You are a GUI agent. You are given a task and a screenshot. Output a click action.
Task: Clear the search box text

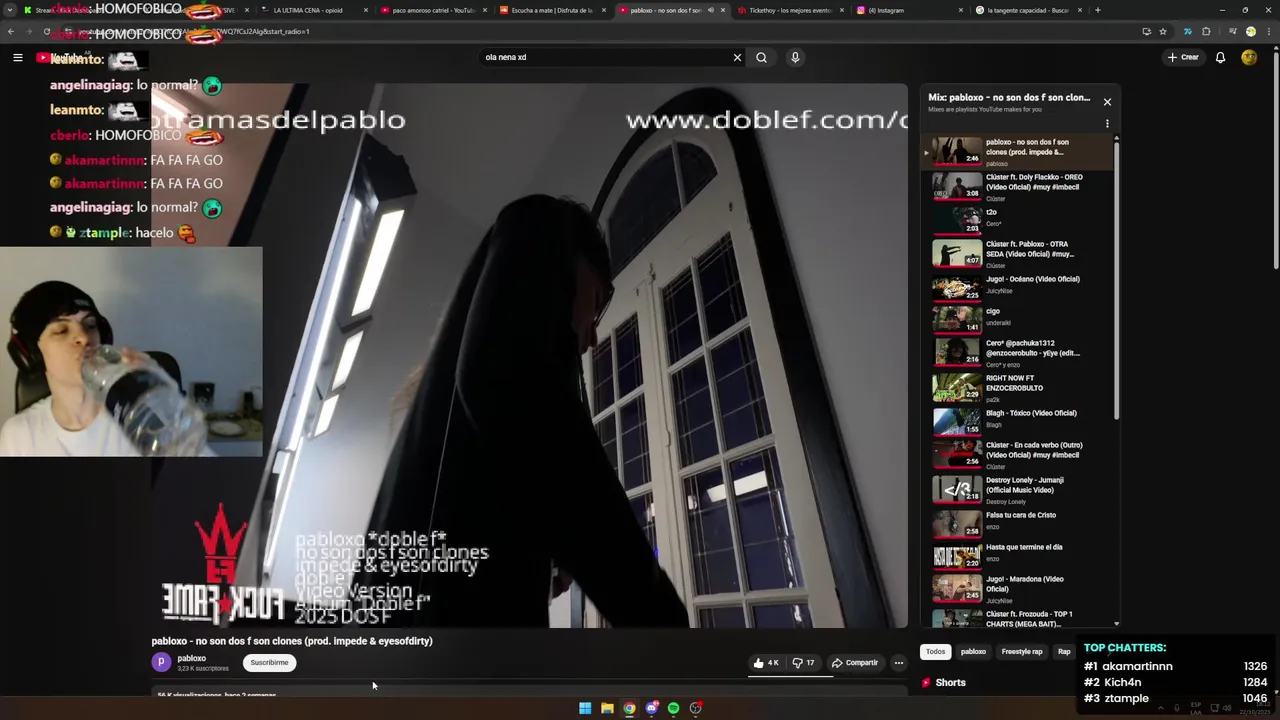(737, 57)
